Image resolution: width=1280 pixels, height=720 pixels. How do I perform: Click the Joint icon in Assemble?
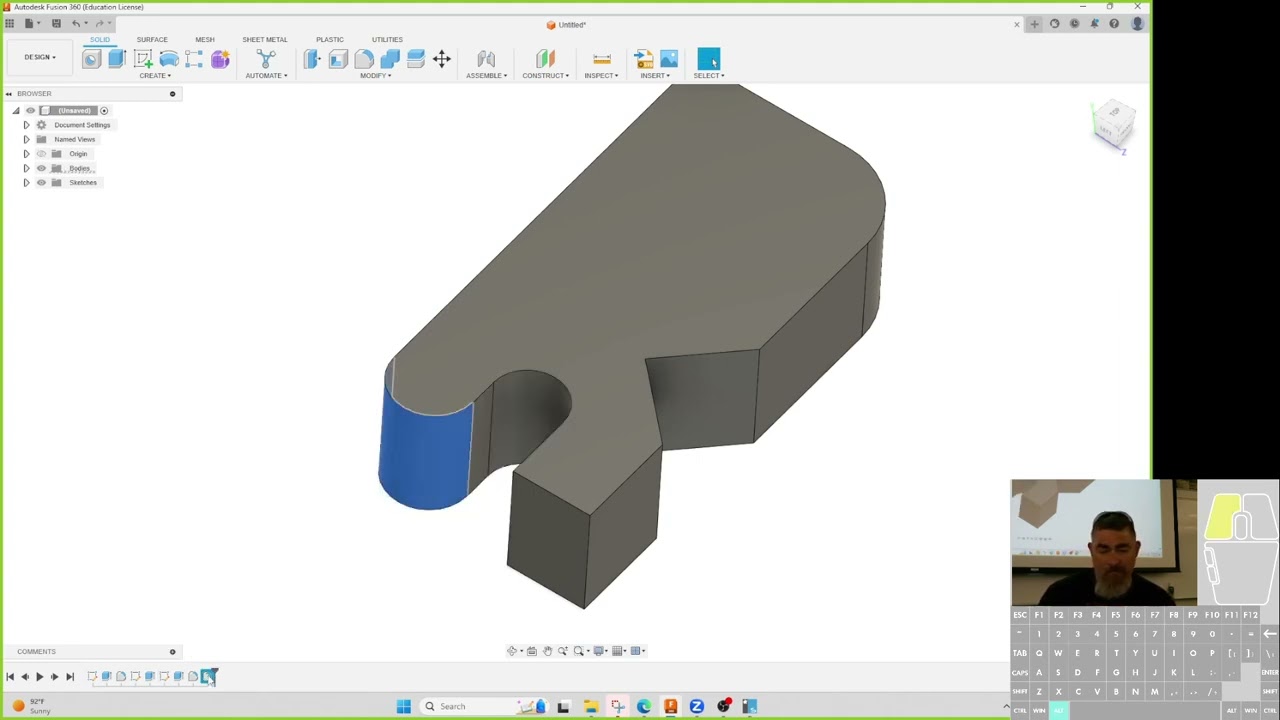(x=486, y=59)
